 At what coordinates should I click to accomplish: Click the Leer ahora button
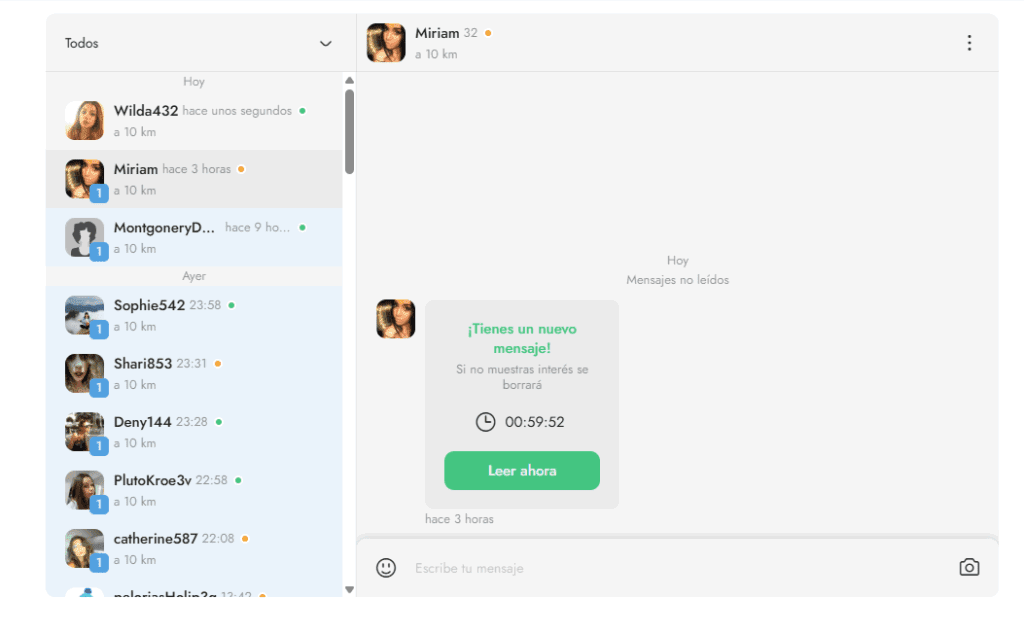(x=522, y=470)
